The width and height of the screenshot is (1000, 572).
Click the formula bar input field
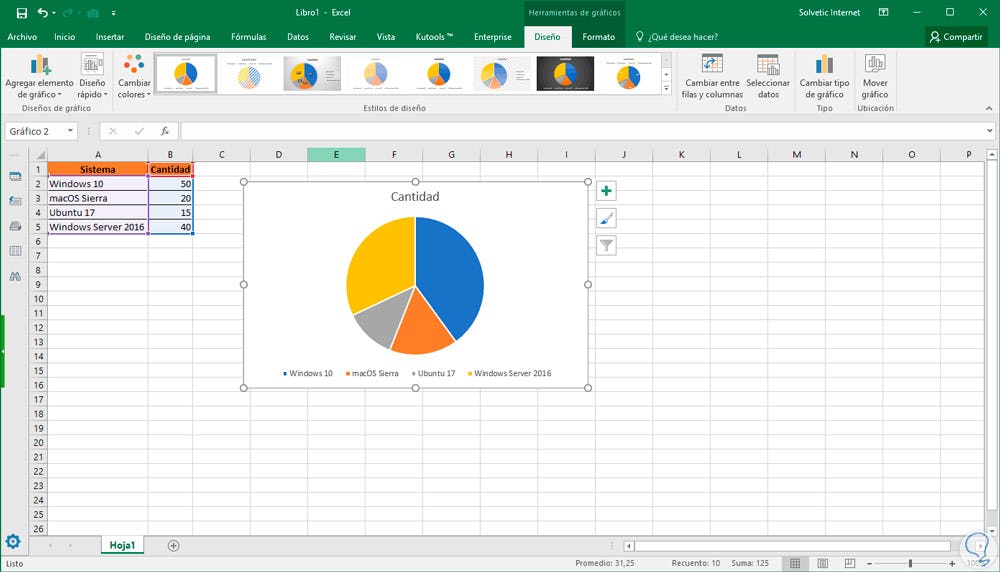coord(580,131)
